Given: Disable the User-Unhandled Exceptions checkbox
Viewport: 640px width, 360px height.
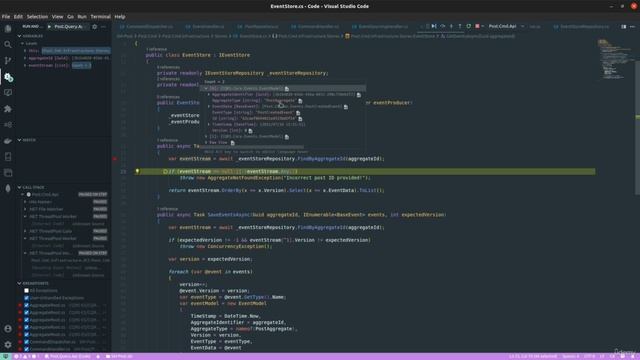Looking at the screenshot, I should point(27,298).
